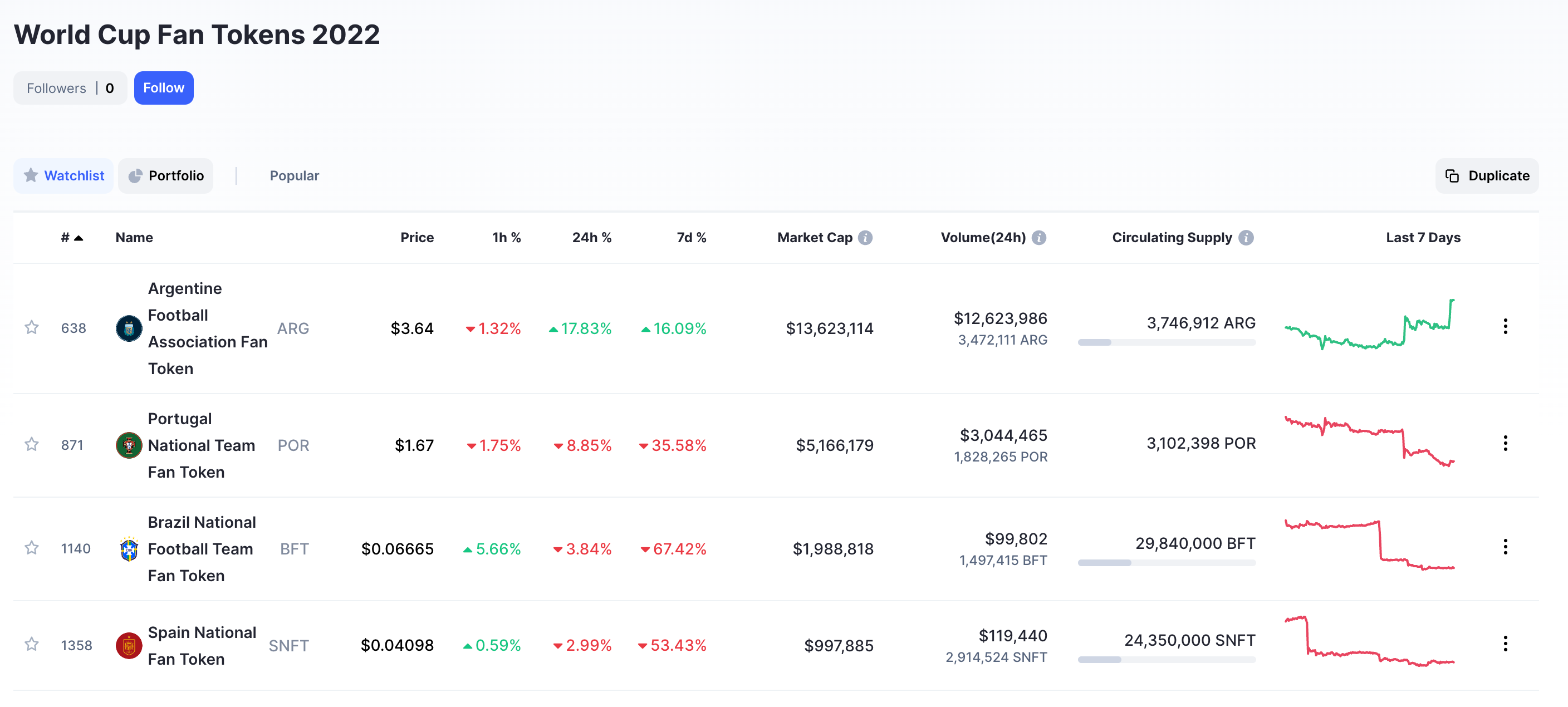Switch to the Portfolio tab
The image size is (1568, 707).
tap(165, 176)
